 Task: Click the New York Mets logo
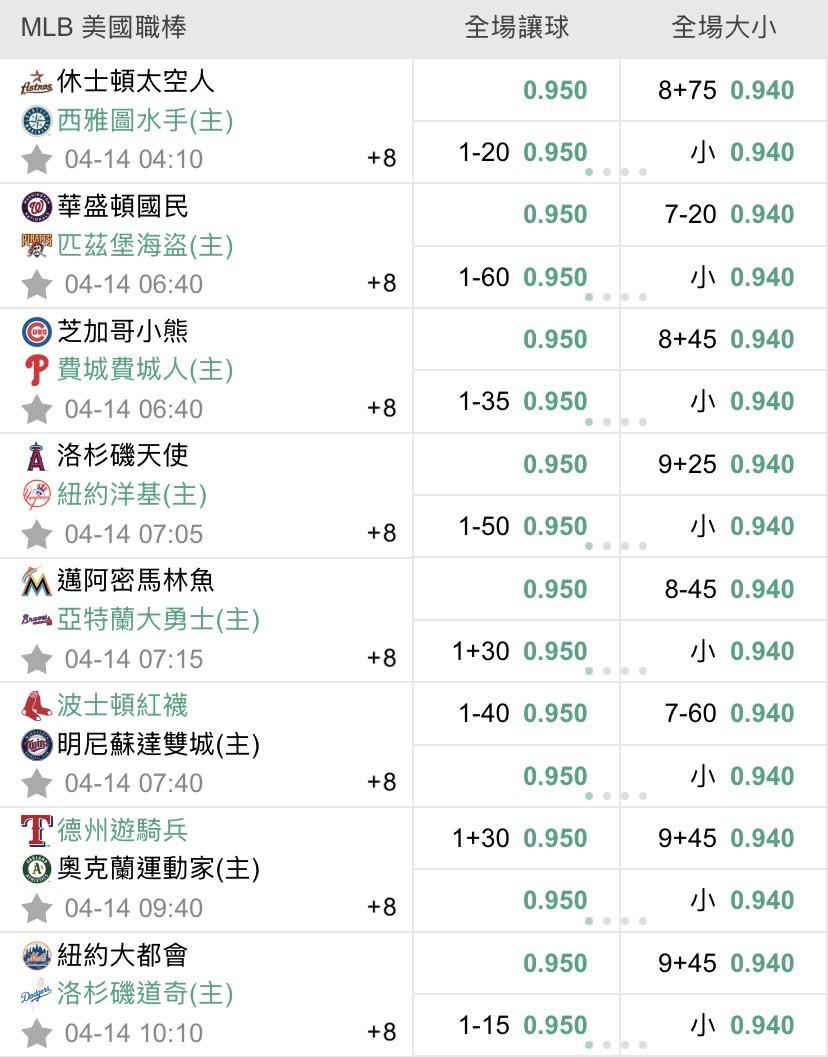coord(36,956)
